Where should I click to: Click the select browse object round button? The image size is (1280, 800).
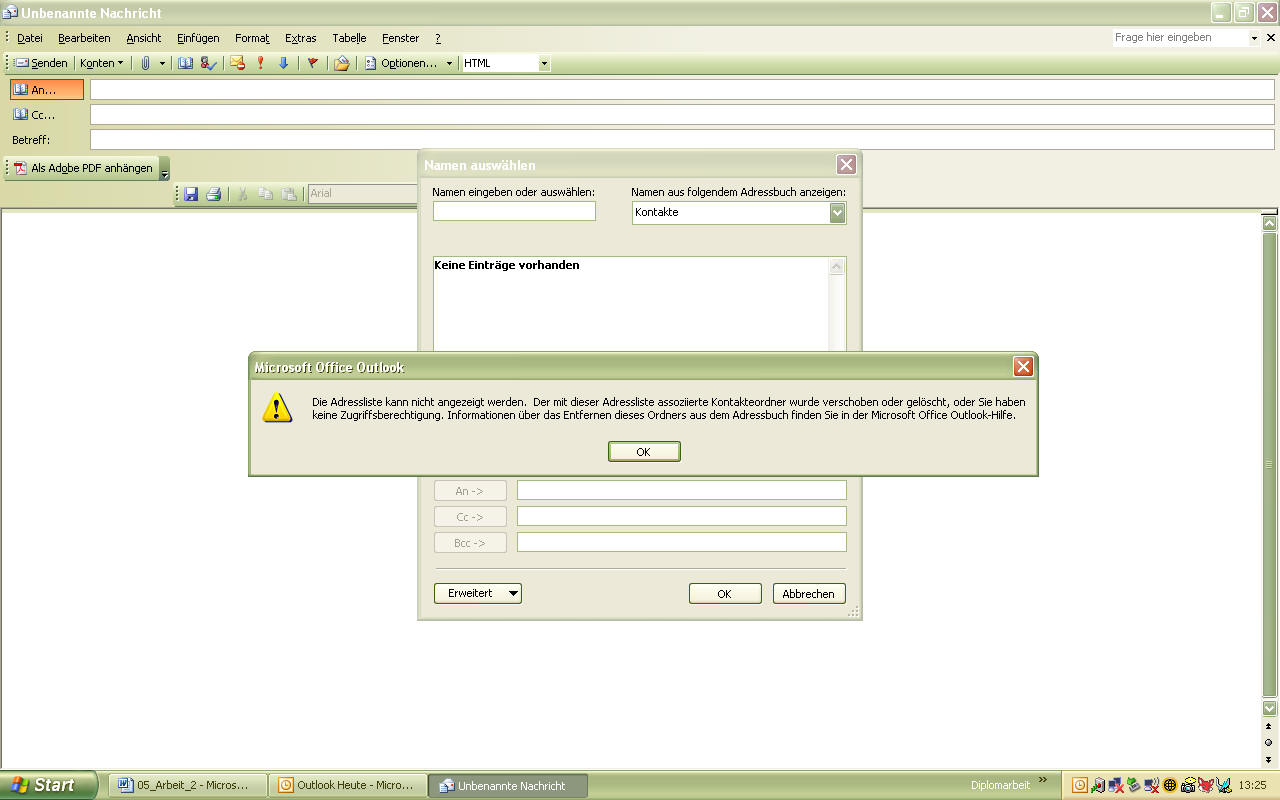coord(1269,742)
